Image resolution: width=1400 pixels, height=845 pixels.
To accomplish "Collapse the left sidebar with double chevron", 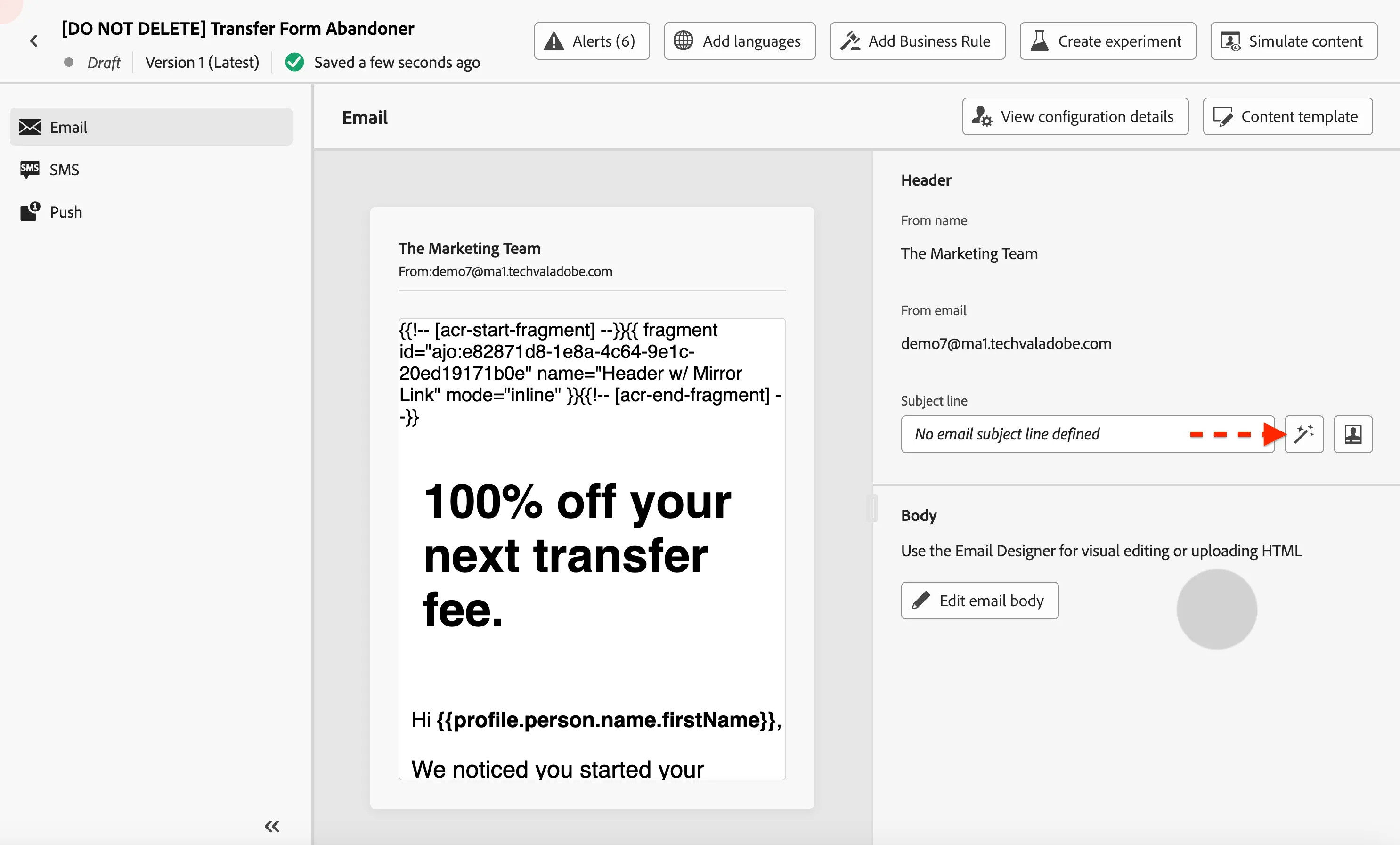I will (x=272, y=826).
